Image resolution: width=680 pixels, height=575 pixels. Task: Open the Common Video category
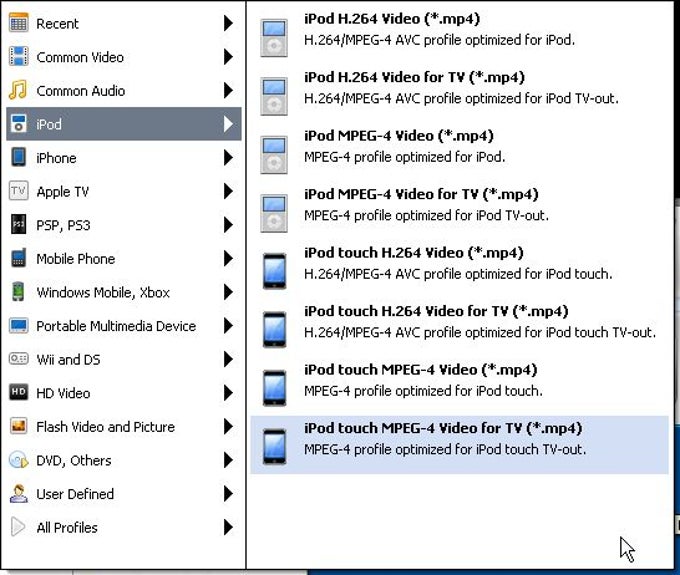tap(124, 56)
